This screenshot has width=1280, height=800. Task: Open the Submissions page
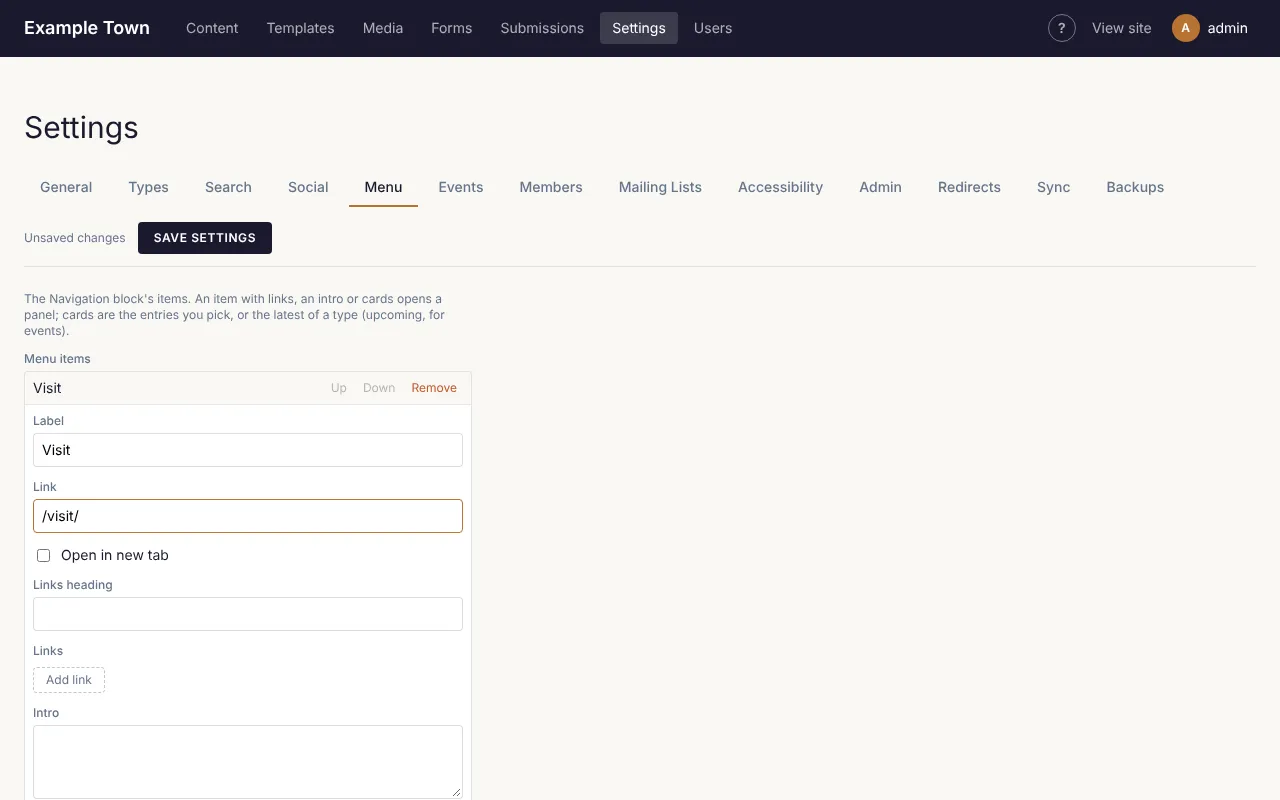coord(542,28)
